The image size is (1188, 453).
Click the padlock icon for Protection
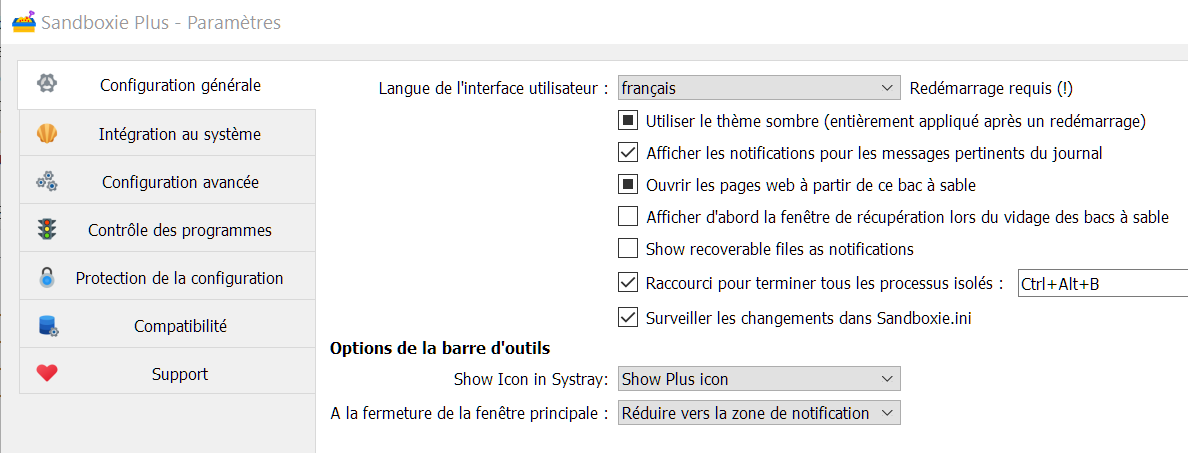pyautogui.click(x=47, y=278)
